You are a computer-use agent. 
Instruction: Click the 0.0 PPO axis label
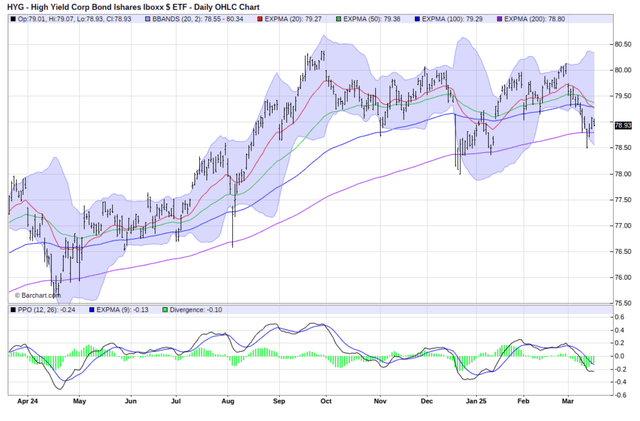(620, 356)
